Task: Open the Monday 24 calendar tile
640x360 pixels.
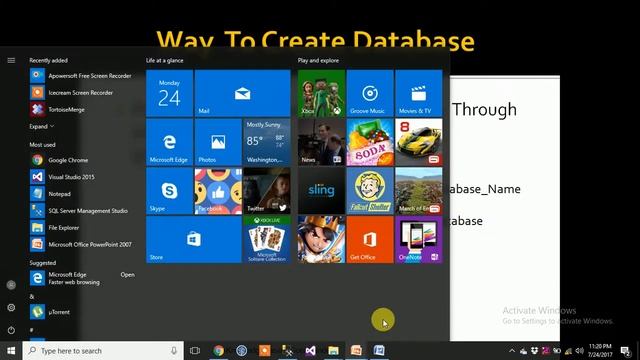Action: click(x=169, y=93)
